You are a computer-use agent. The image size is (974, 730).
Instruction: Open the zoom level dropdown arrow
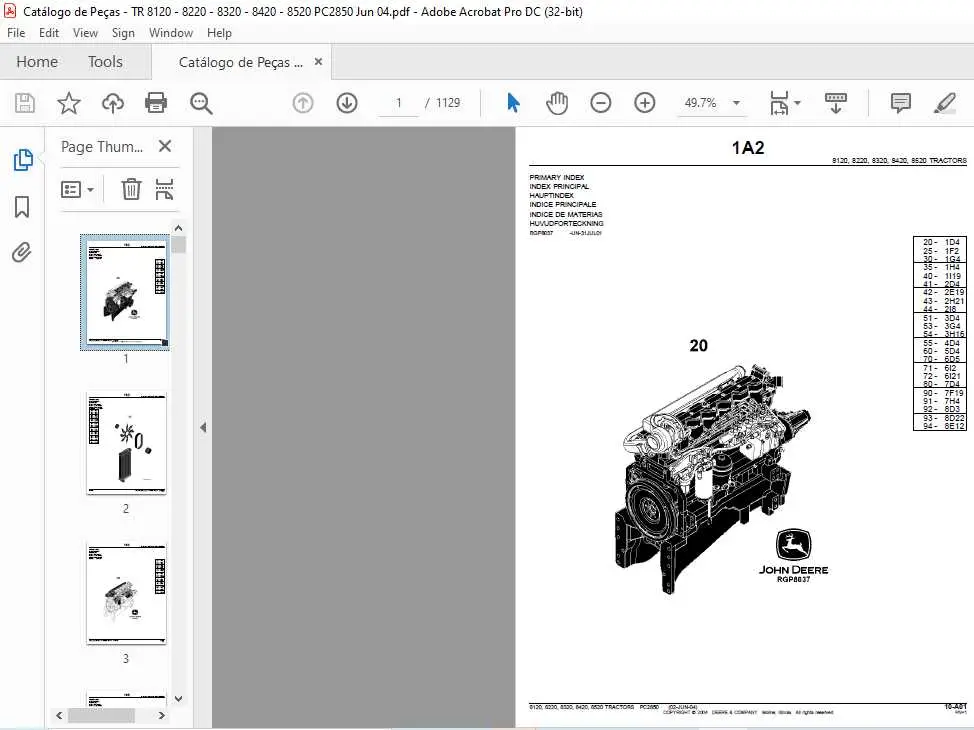[736, 103]
